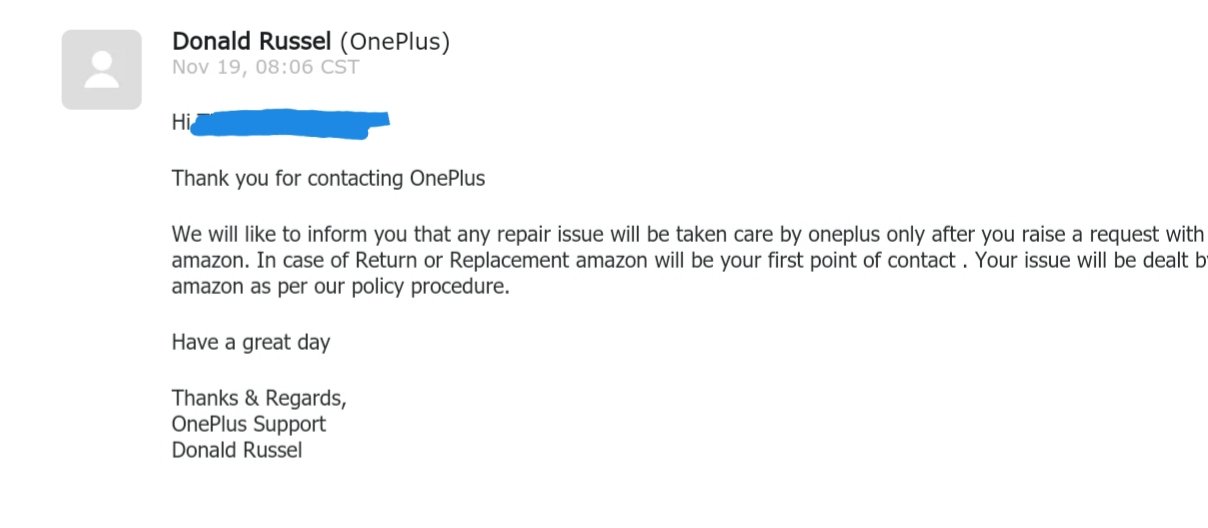Select the Nov 19, 08:06 CST timestamp

[265, 68]
